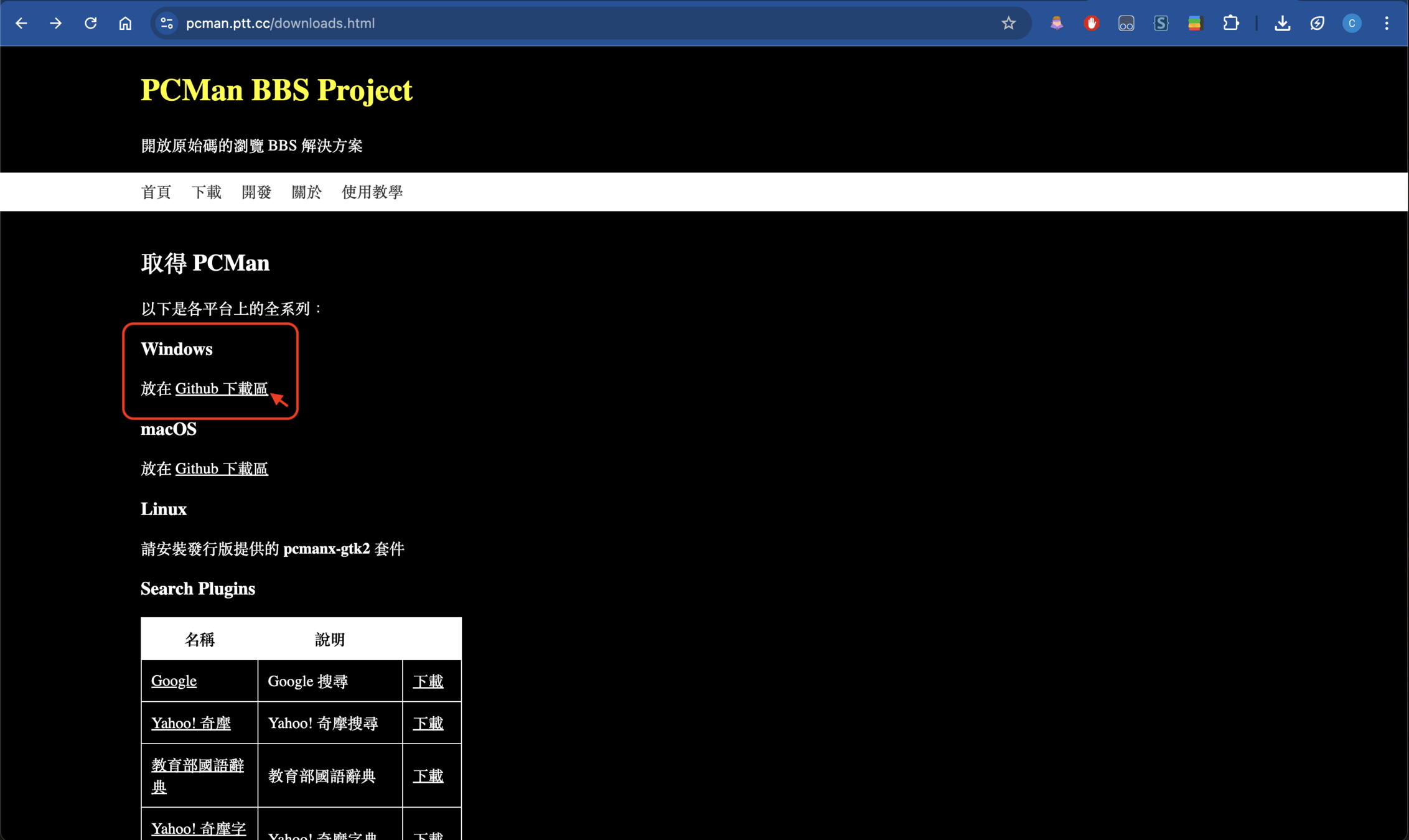Click the red hand blocker extension icon

click(1091, 23)
